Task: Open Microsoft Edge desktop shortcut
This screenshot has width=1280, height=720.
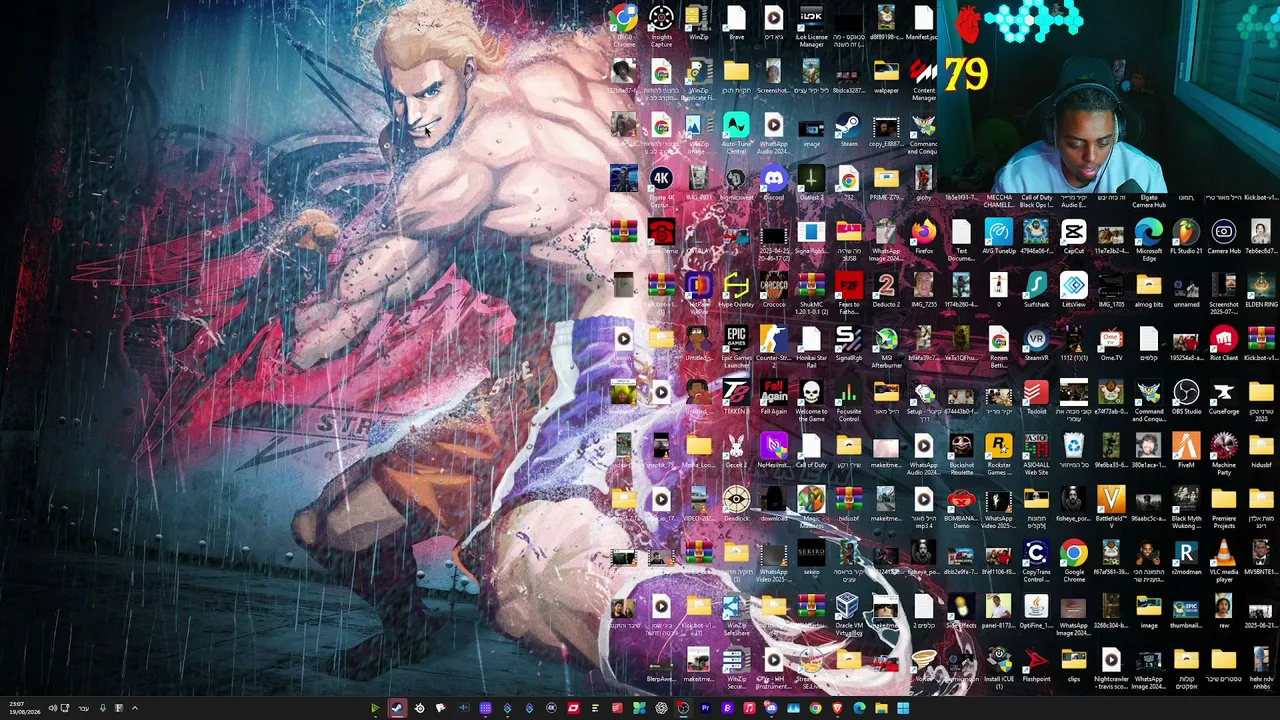Action: pyautogui.click(x=1148, y=242)
